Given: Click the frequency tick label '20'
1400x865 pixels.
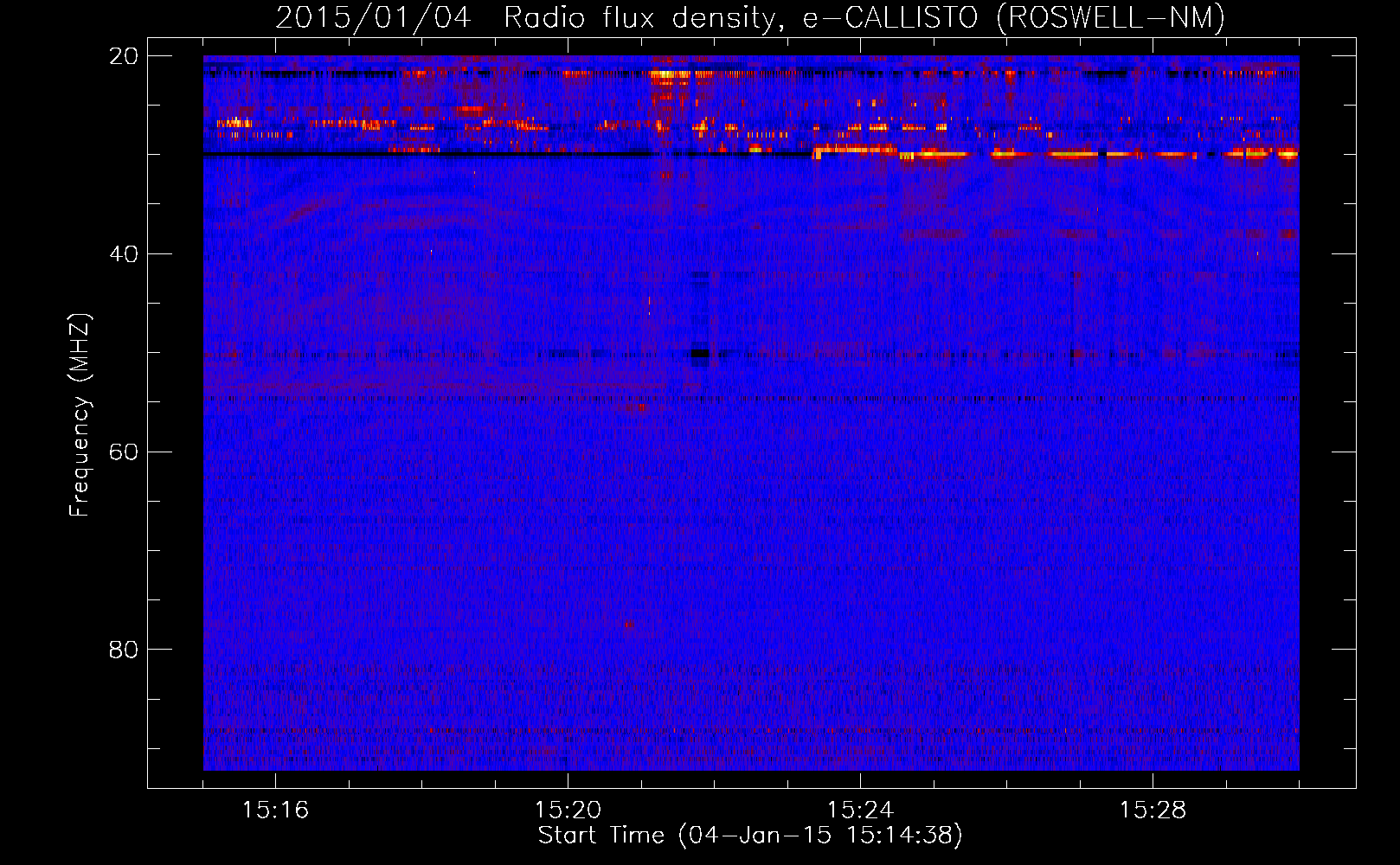Looking at the screenshot, I should tap(123, 56).
